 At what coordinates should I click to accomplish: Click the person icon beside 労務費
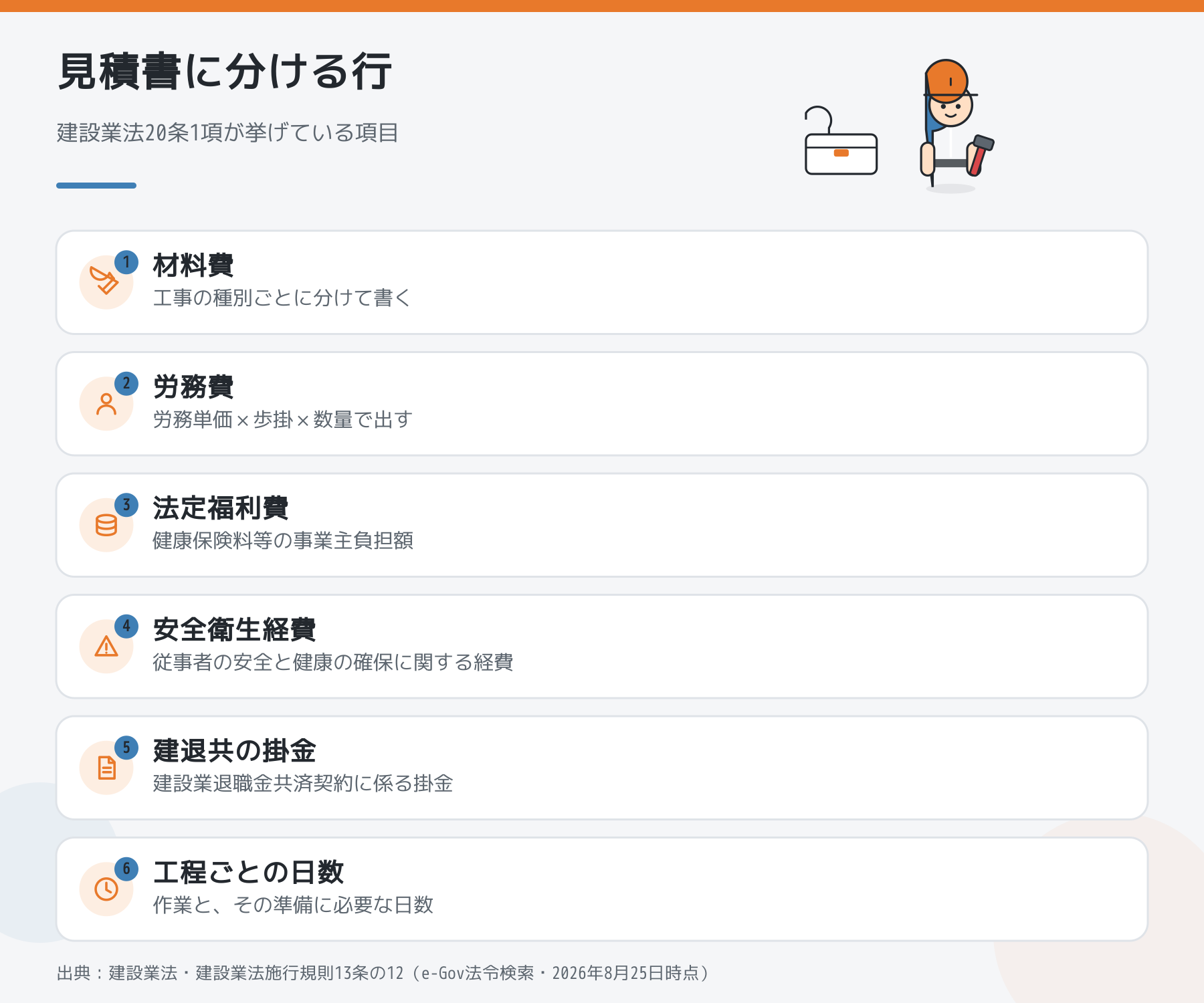pos(106,404)
